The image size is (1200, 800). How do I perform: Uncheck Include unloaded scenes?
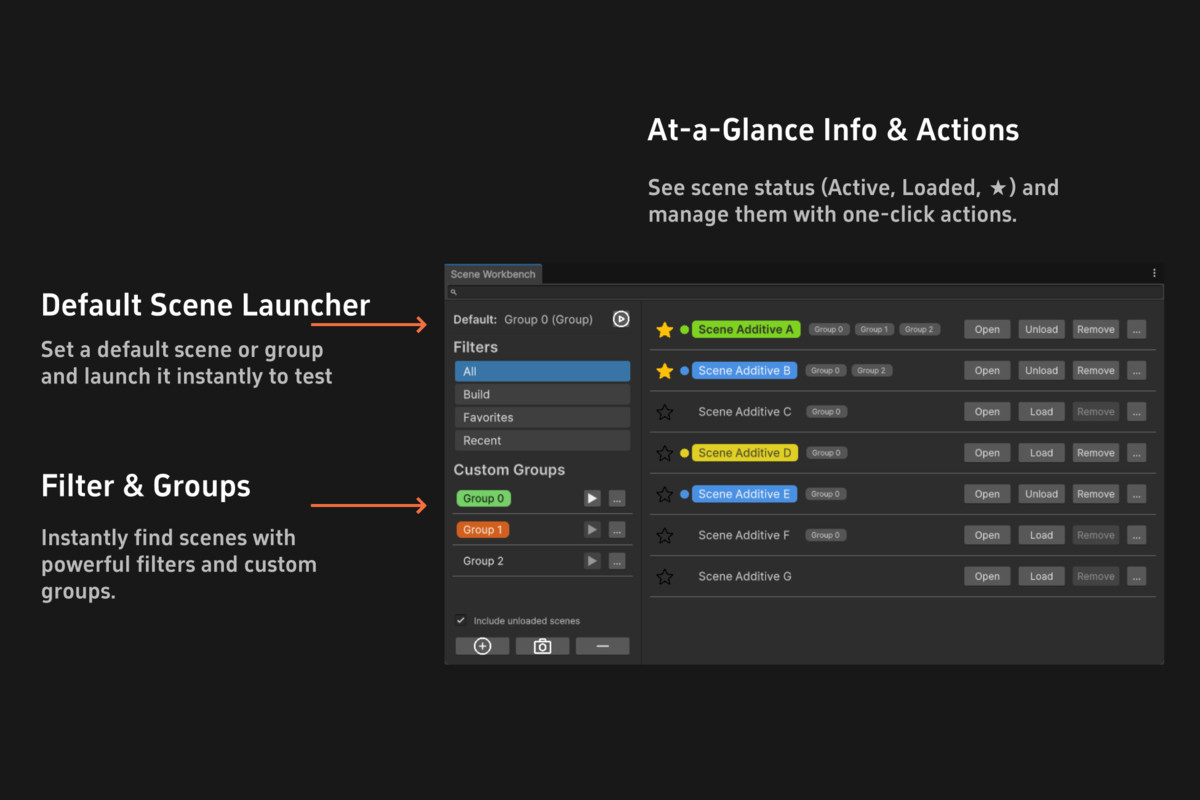tap(461, 619)
